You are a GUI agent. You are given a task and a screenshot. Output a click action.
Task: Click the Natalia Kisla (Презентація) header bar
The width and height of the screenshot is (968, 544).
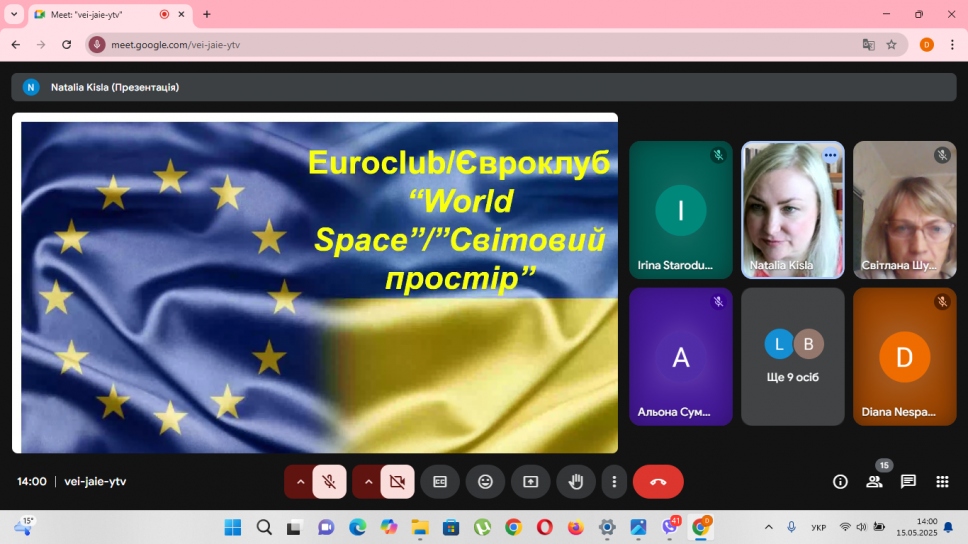pyautogui.click(x=483, y=87)
